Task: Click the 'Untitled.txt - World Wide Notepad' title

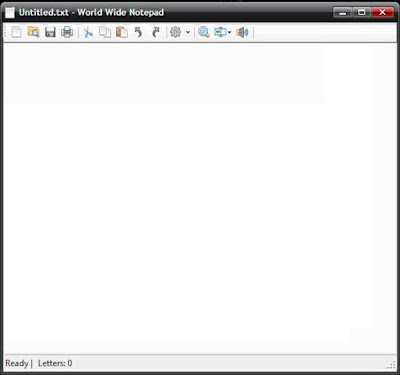Action: (91, 13)
